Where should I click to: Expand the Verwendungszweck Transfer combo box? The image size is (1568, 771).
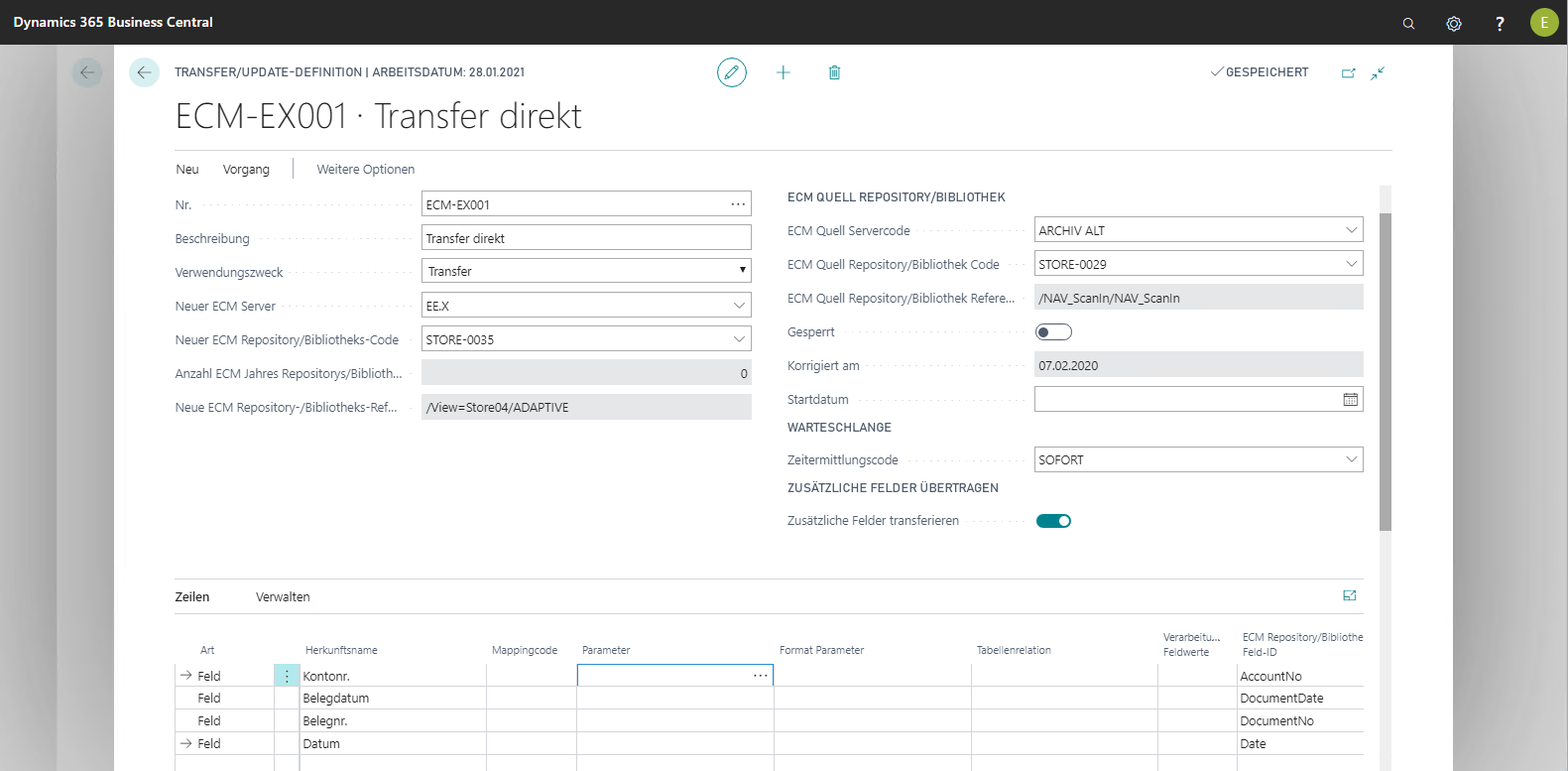pyautogui.click(x=742, y=271)
